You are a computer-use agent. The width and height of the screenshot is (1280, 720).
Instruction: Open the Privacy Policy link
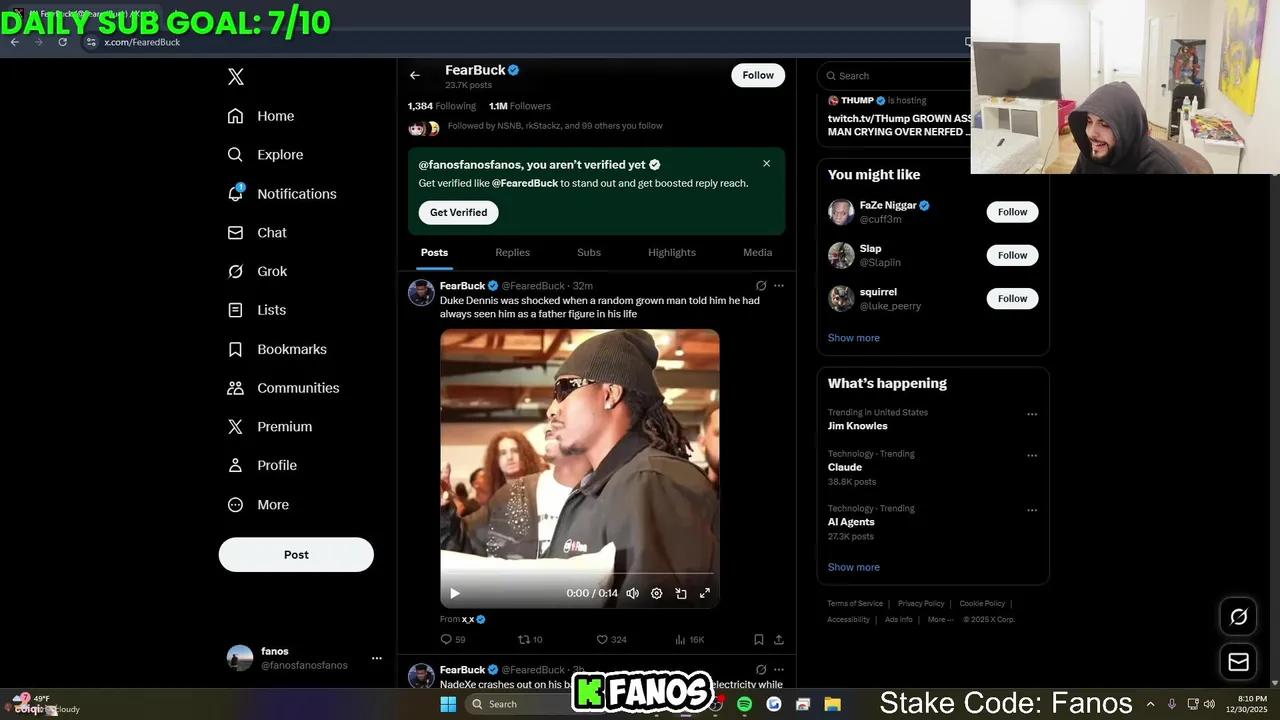921,604
